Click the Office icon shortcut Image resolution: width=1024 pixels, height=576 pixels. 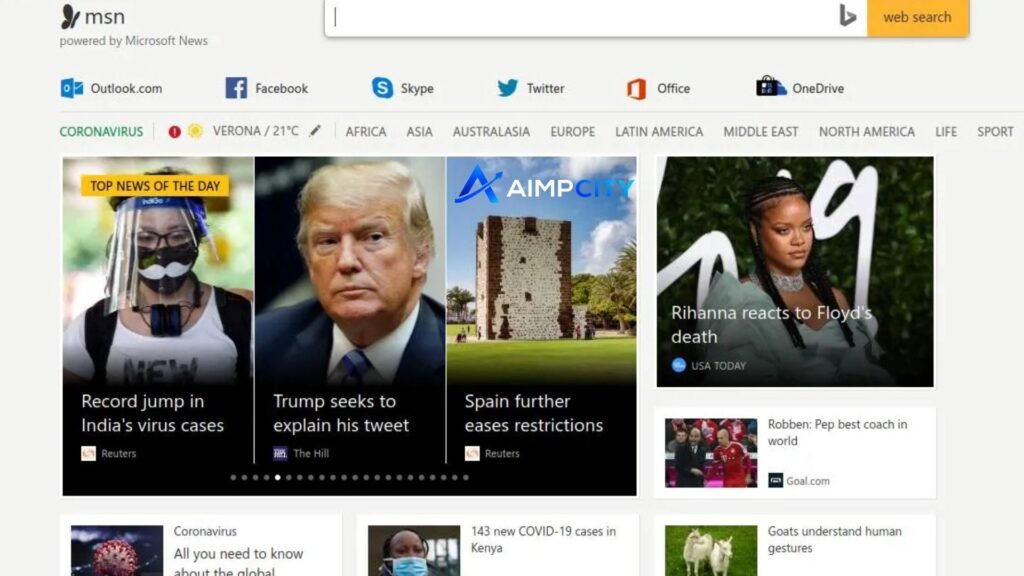637,88
